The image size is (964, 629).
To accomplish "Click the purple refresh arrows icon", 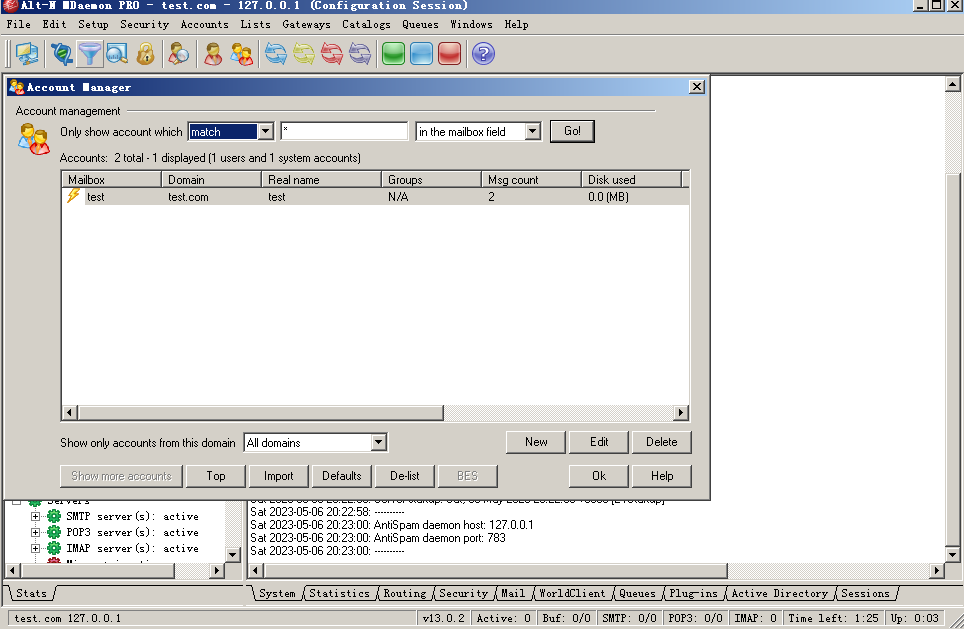I will tap(360, 53).
